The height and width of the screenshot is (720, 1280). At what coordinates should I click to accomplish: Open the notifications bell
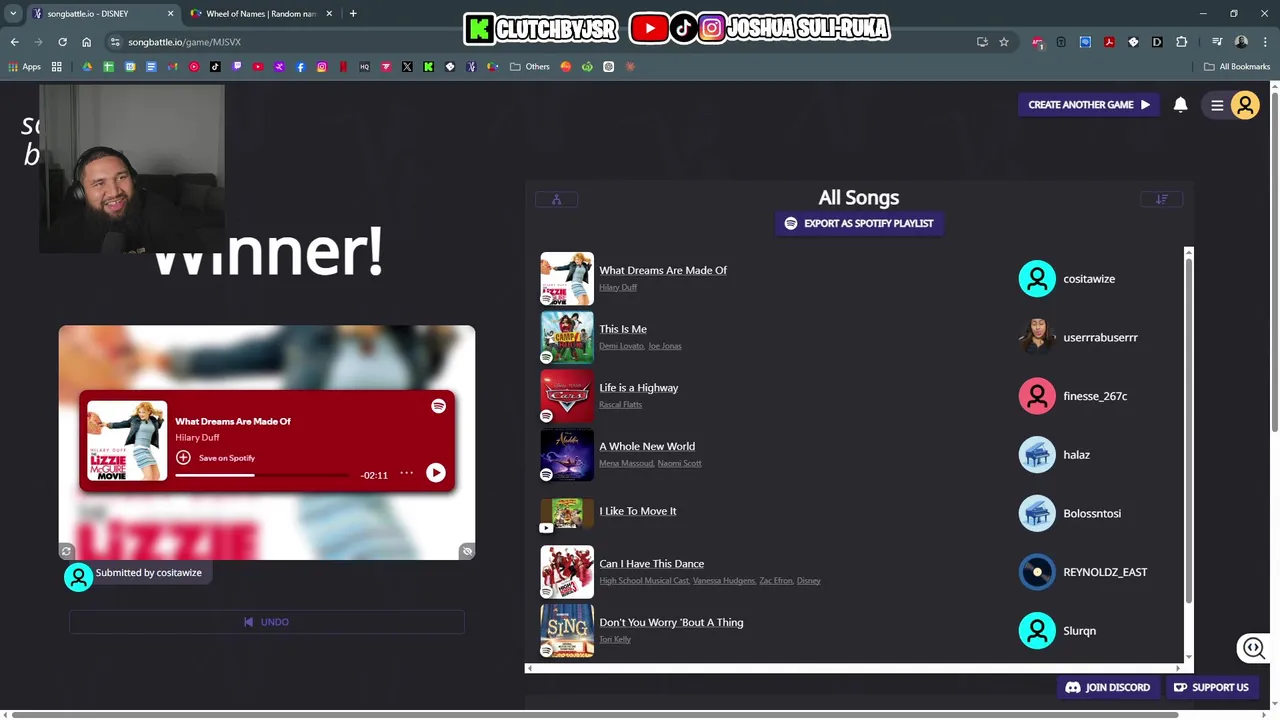[x=1180, y=105]
